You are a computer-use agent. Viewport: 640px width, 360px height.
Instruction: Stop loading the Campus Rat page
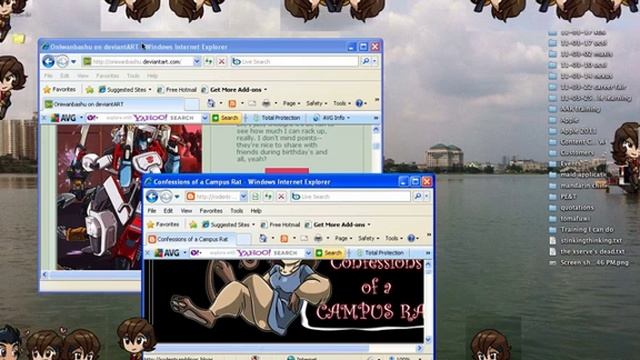click(281, 197)
